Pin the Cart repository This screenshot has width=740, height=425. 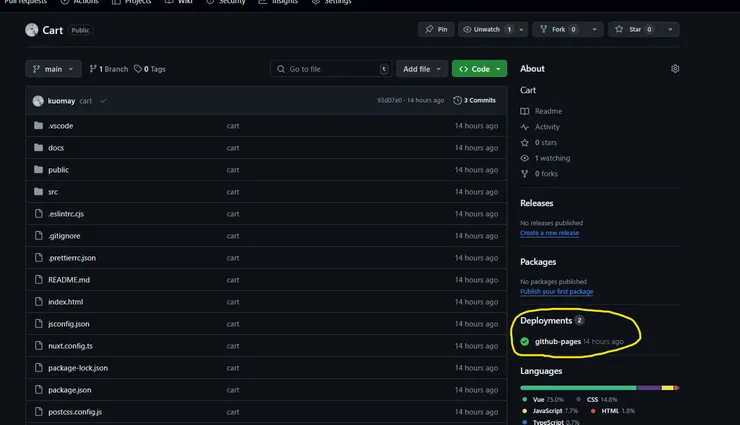pyautogui.click(x=436, y=29)
